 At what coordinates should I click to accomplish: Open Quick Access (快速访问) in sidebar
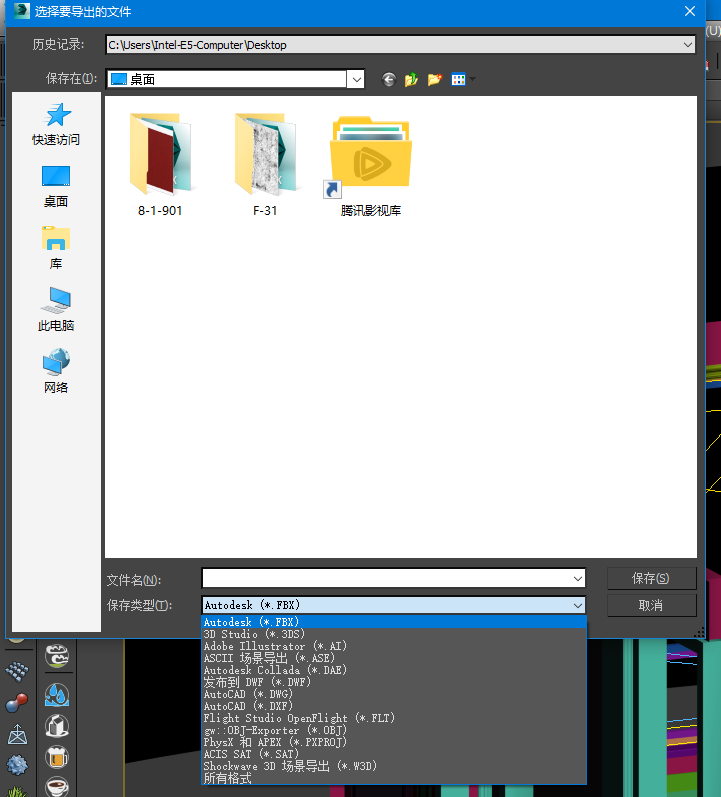click(x=56, y=124)
